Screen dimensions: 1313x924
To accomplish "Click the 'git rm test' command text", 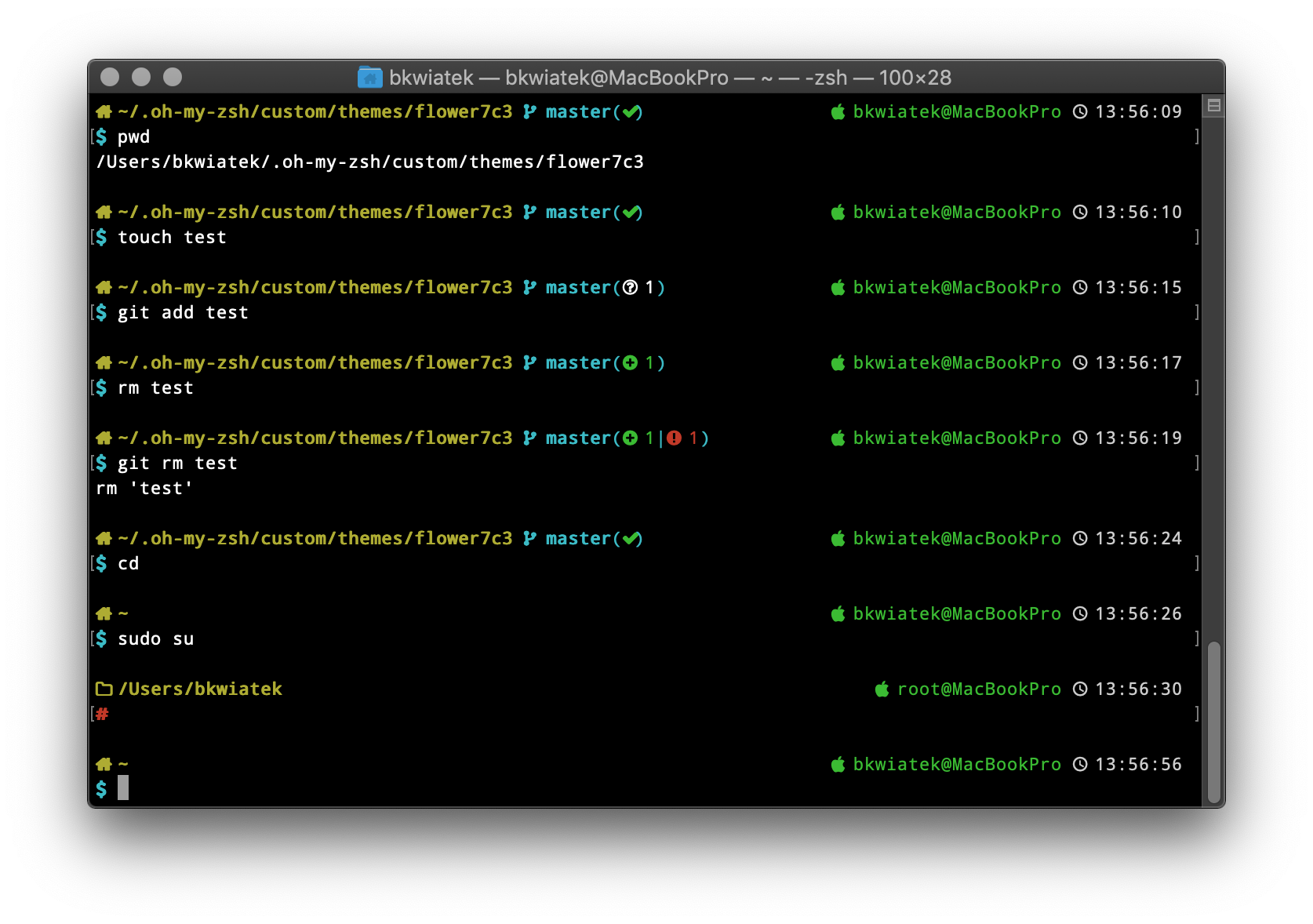I will click(x=177, y=464).
